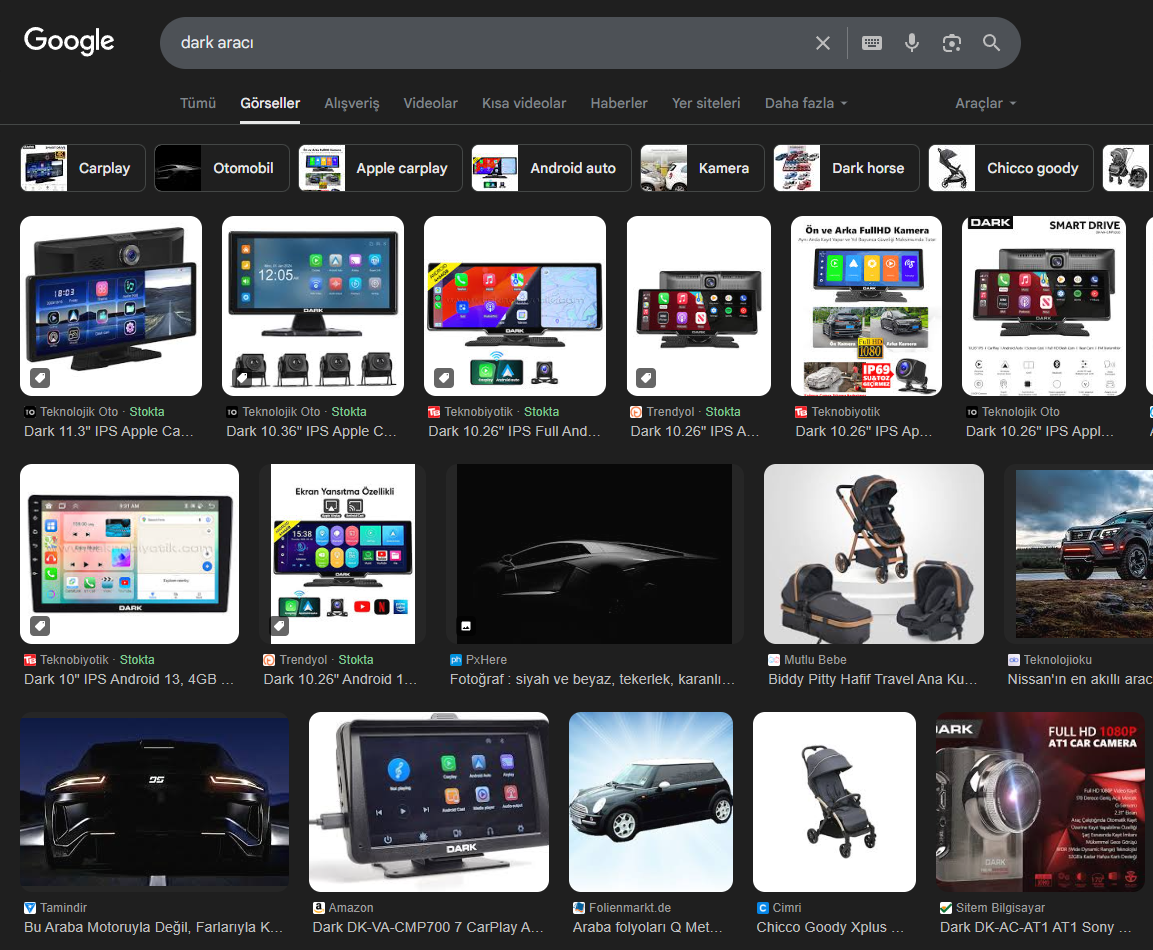
Task: Click the Mutlu Bebe favicon
Action: (774, 660)
